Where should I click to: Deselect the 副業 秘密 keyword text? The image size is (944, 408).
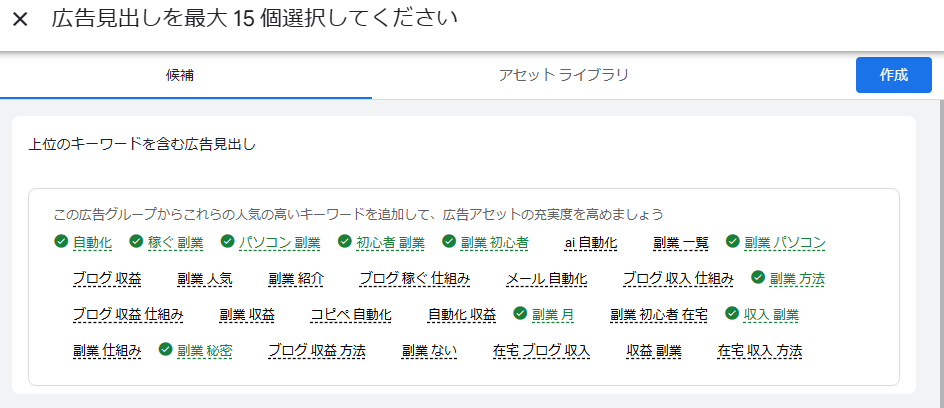tap(204, 351)
